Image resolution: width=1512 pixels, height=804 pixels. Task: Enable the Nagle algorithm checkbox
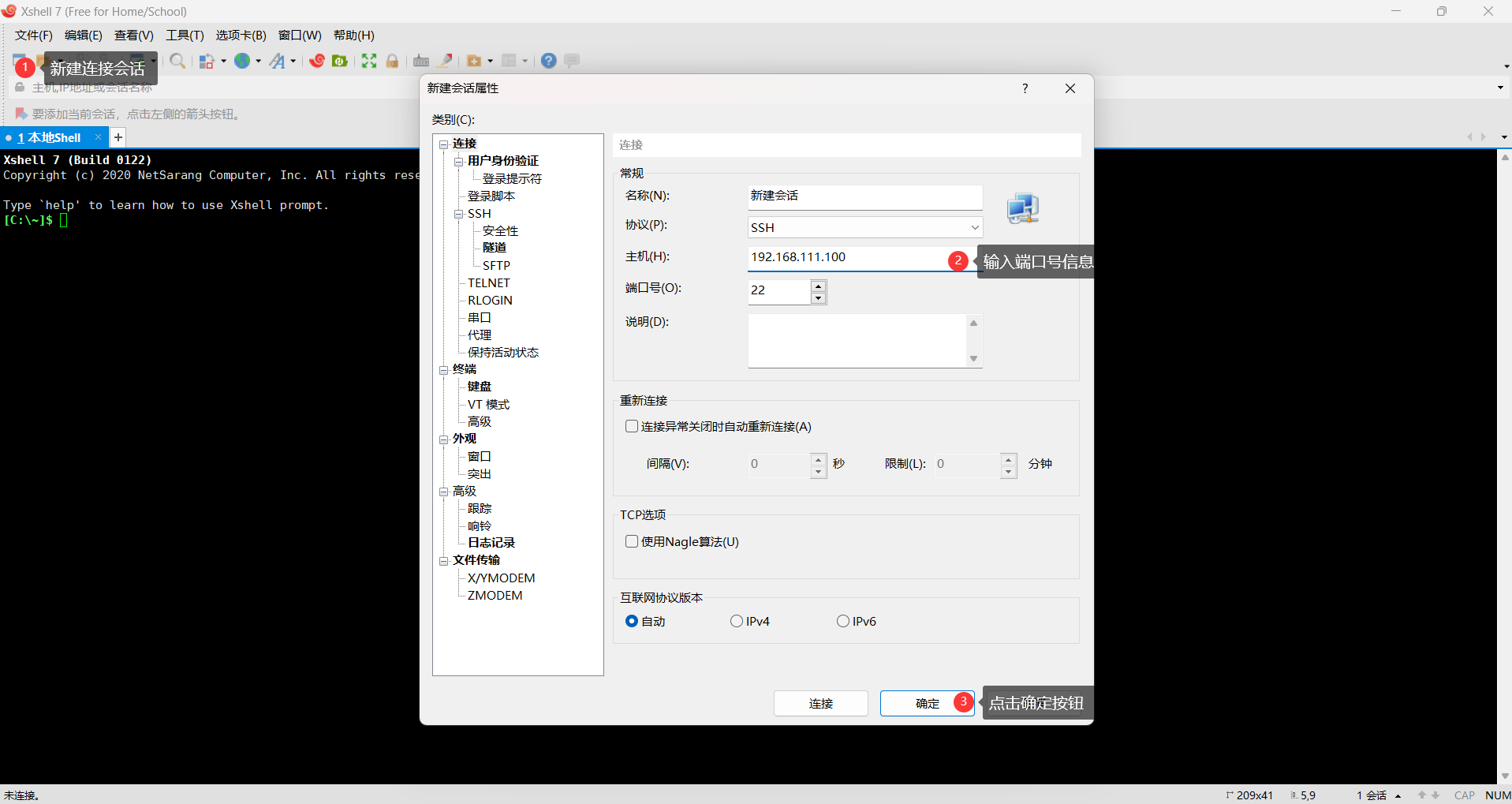click(x=632, y=542)
